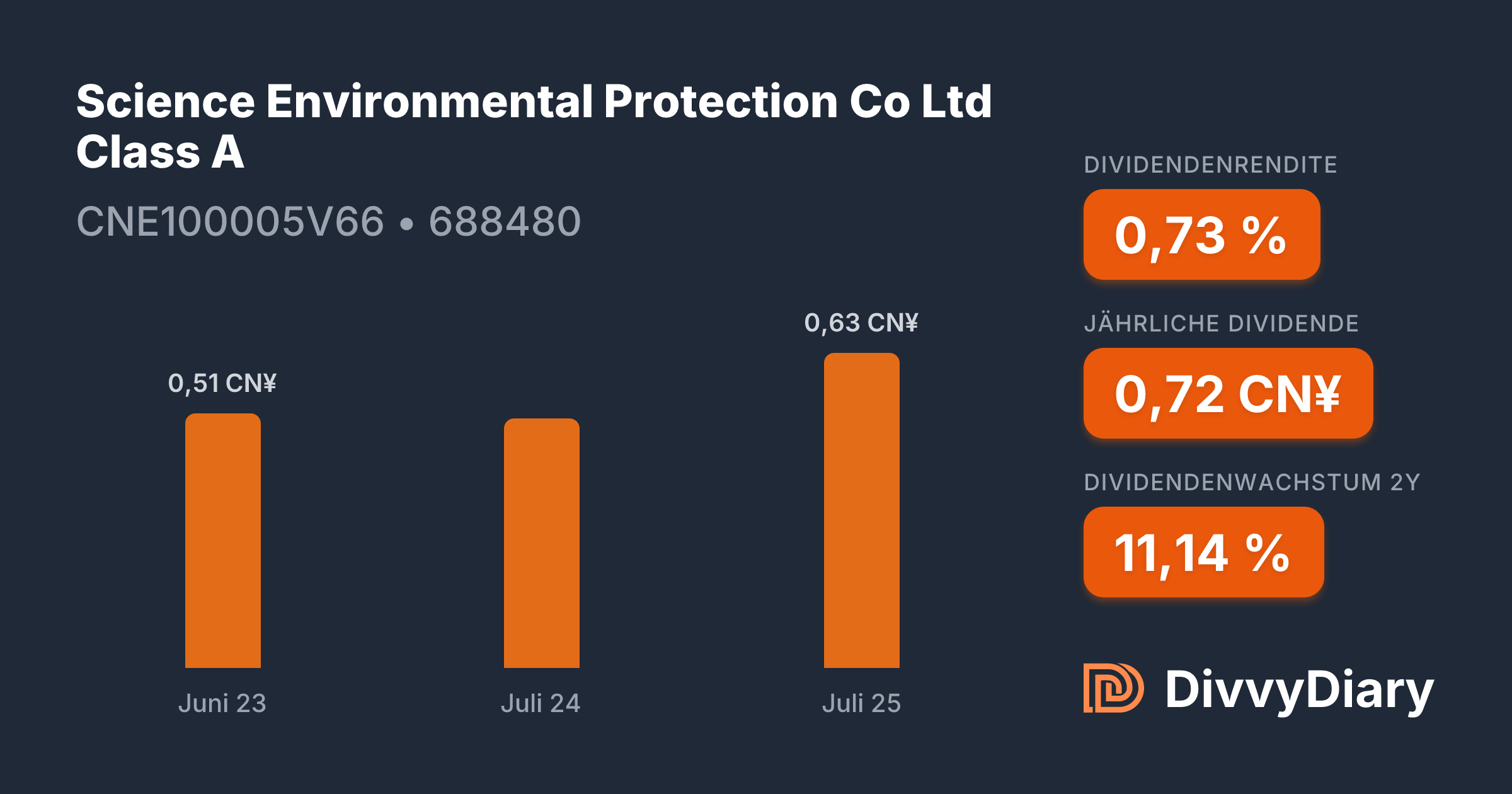
Task: Click the 11,14 % dividend growth badge
Action: [1203, 552]
